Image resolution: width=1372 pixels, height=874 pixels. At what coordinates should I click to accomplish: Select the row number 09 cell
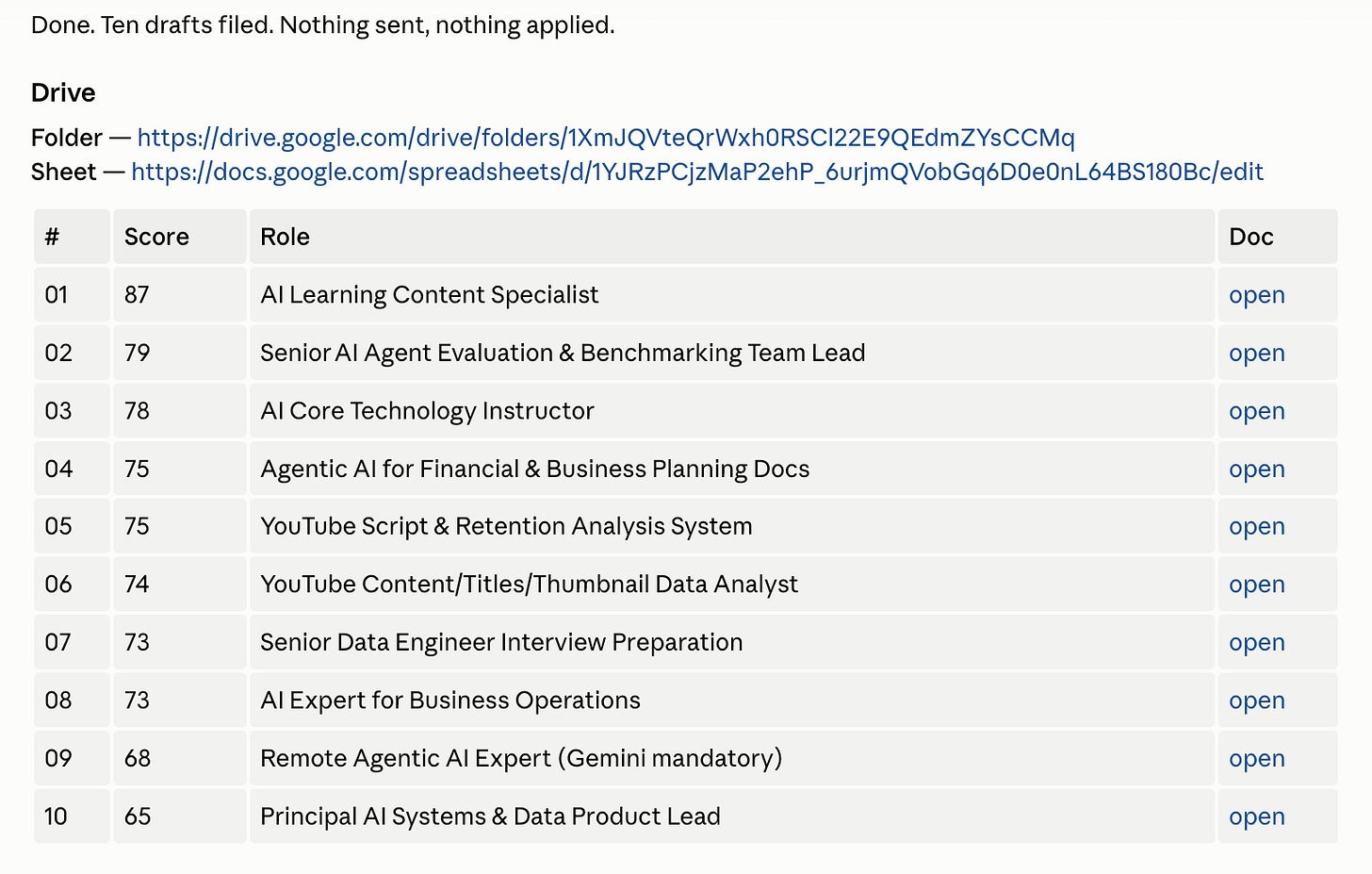(72, 758)
